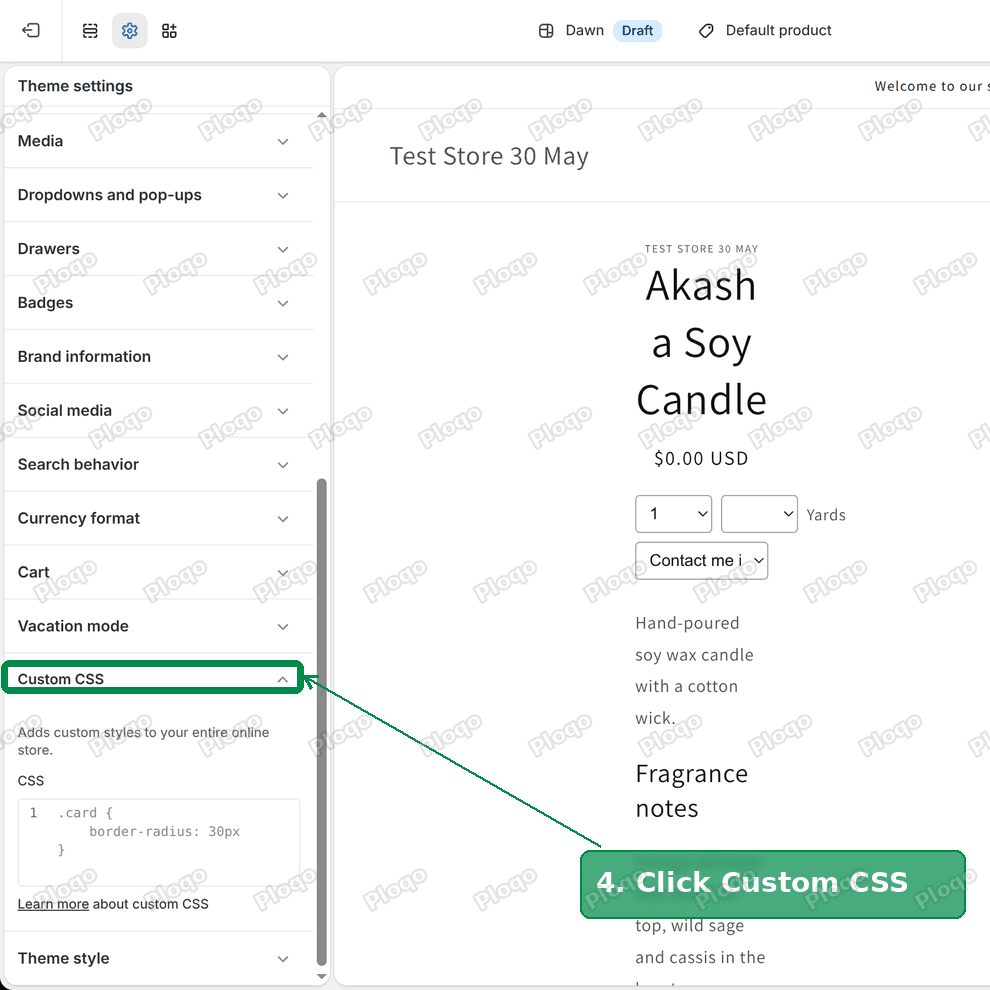Expand the Social media section

[x=158, y=410]
